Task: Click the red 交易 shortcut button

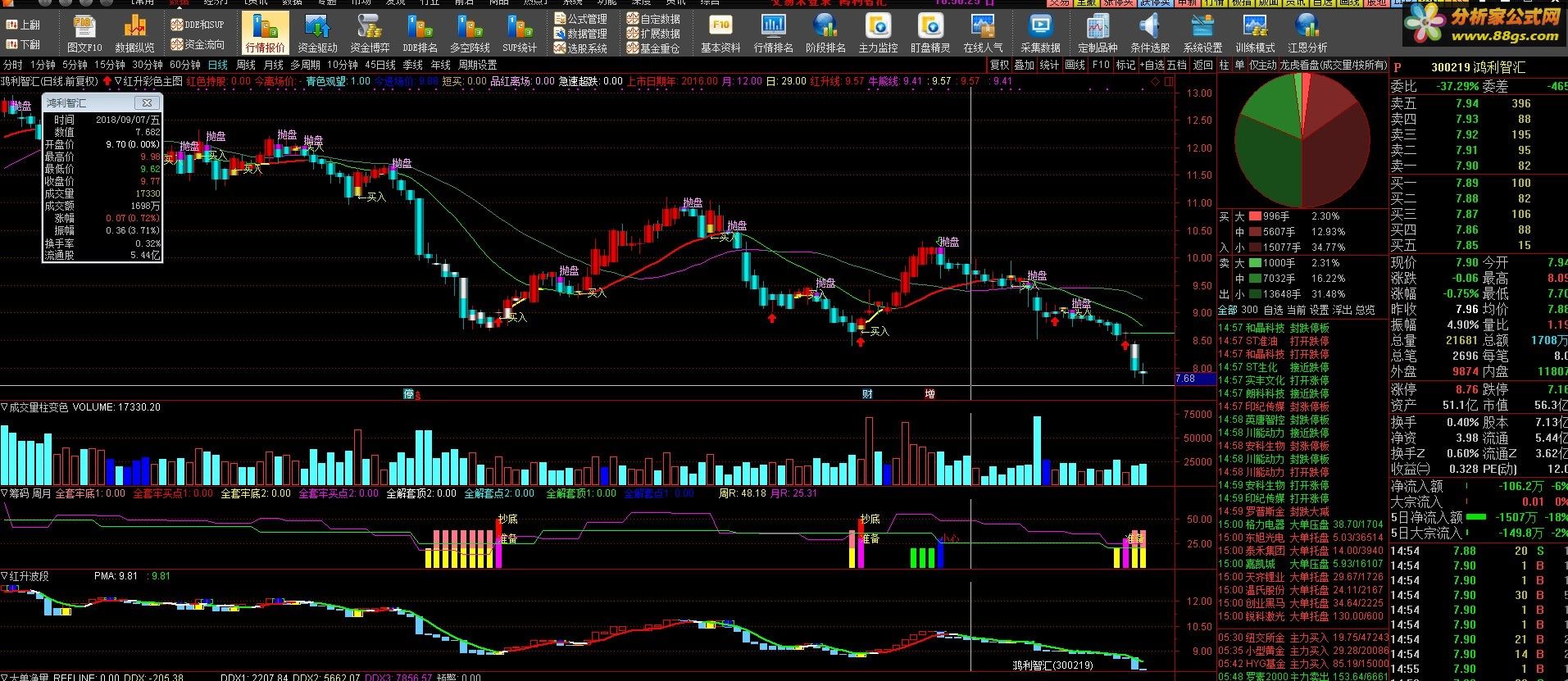Action: 1059,3
